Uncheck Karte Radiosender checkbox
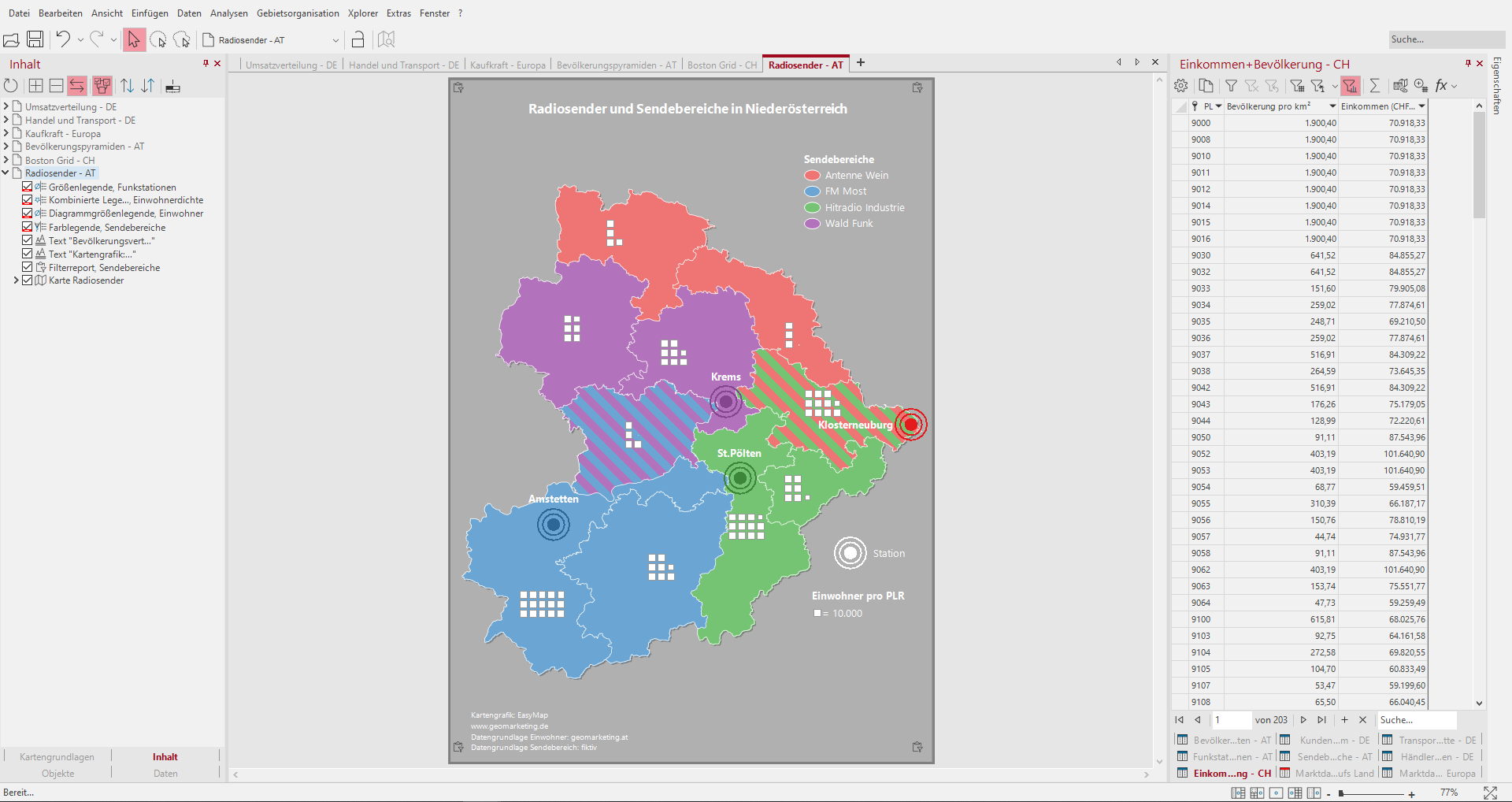The width and height of the screenshot is (1512, 802). [x=28, y=280]
